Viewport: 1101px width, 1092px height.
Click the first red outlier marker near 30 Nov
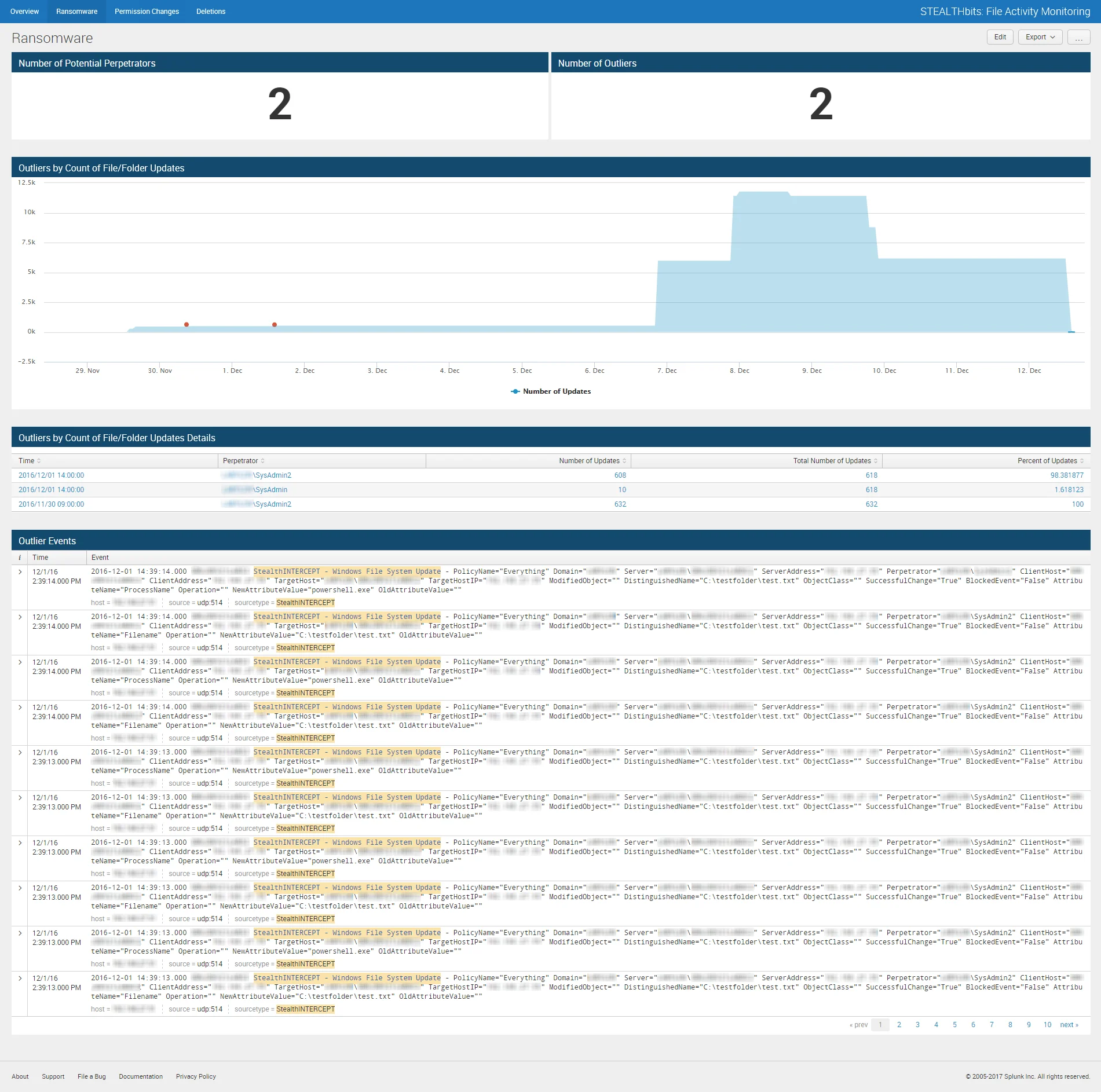tap(186, 325)
